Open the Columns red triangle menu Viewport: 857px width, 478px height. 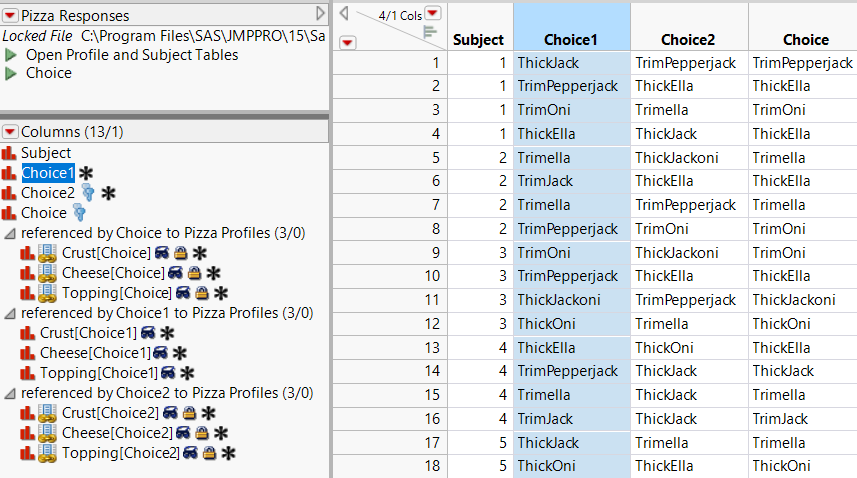pos(10,132)
